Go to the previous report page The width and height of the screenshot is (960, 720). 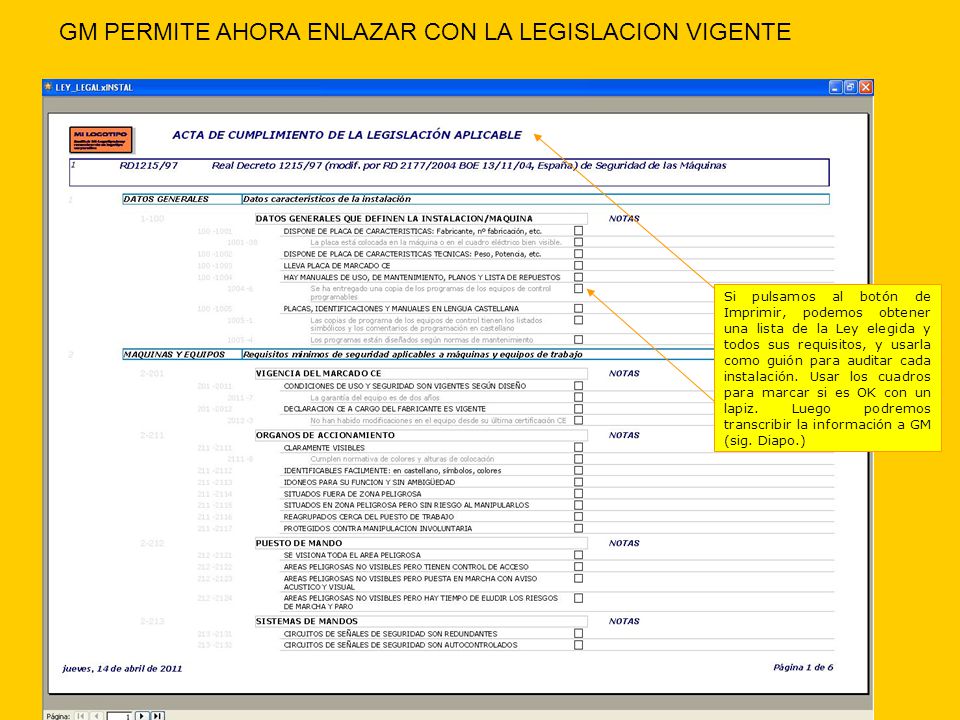pos(97,716)
